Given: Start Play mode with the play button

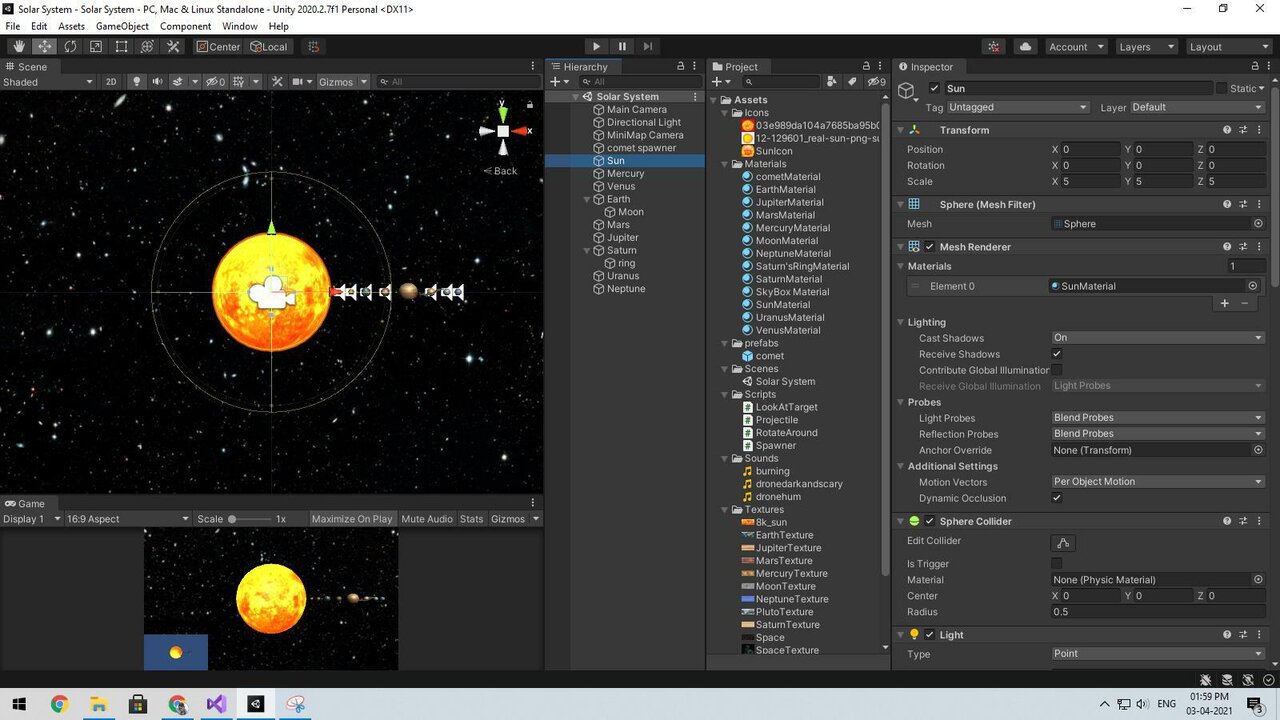Looking at the screenshot, I should coord(596,47).
